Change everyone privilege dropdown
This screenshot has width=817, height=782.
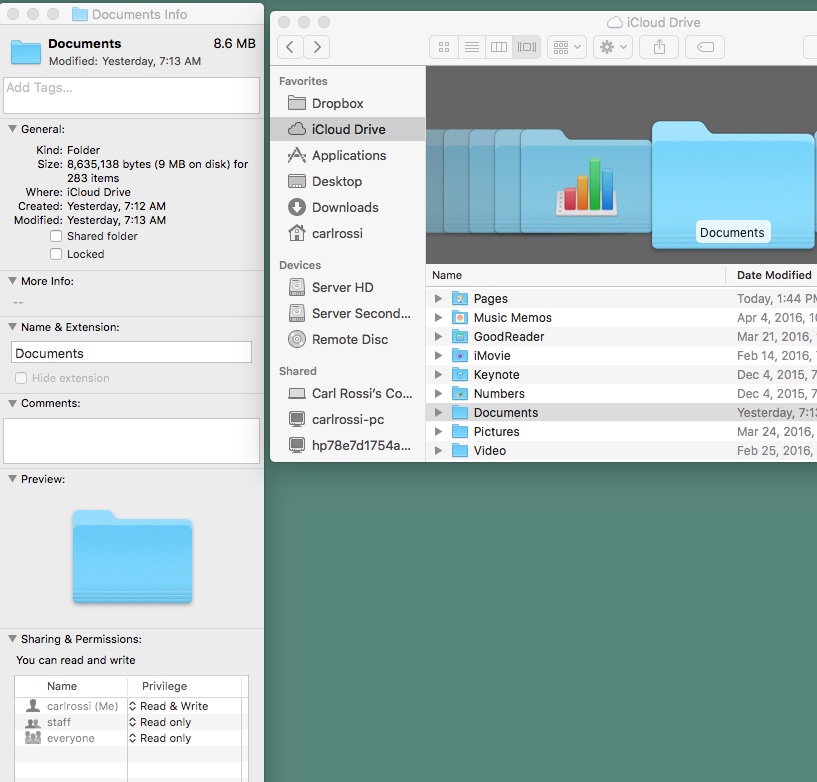(x=184, y=738)
